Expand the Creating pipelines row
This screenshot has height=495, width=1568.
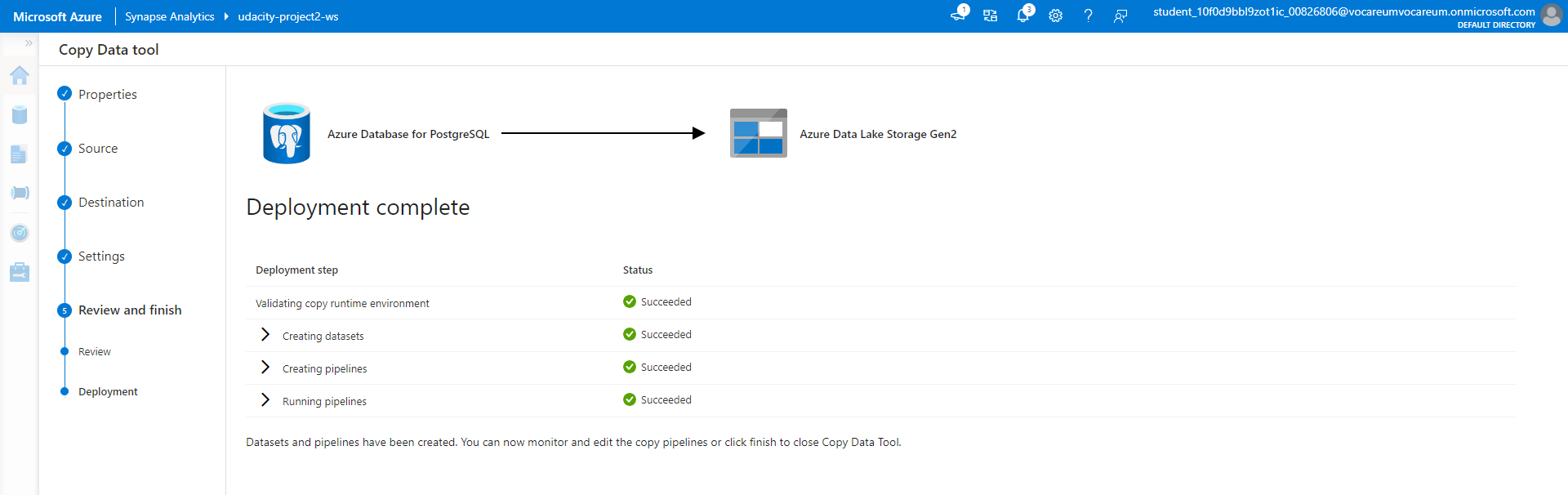(x=265, y=367)
